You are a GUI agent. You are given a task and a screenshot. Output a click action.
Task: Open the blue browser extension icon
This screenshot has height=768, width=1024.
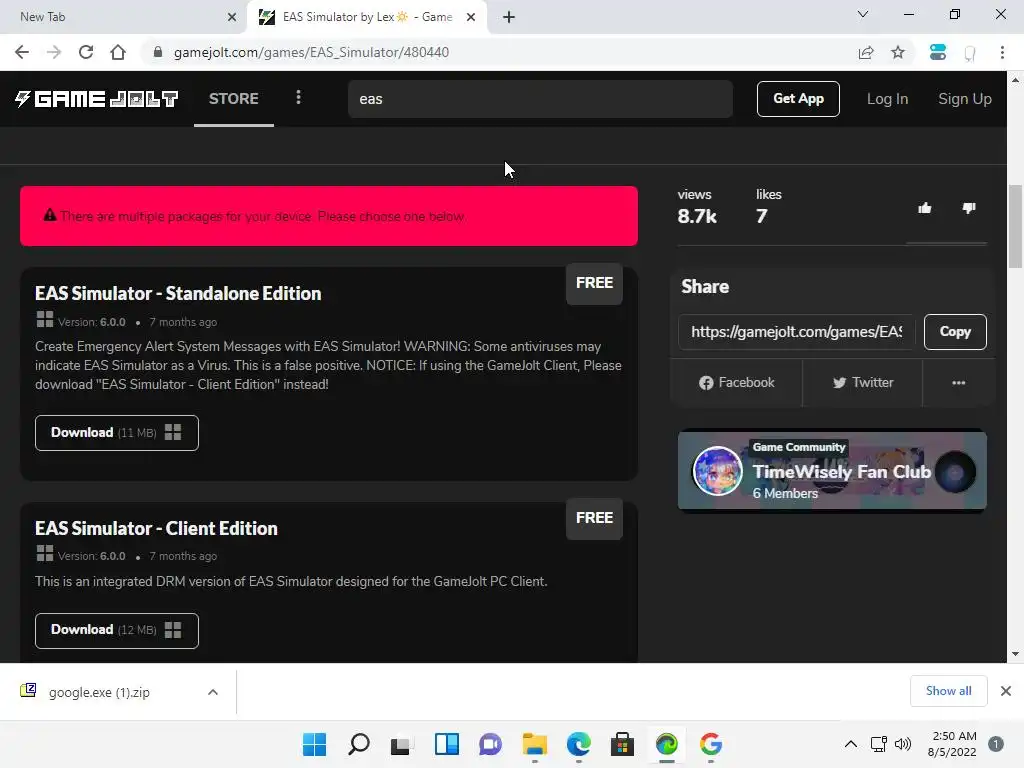coord(938,52)
